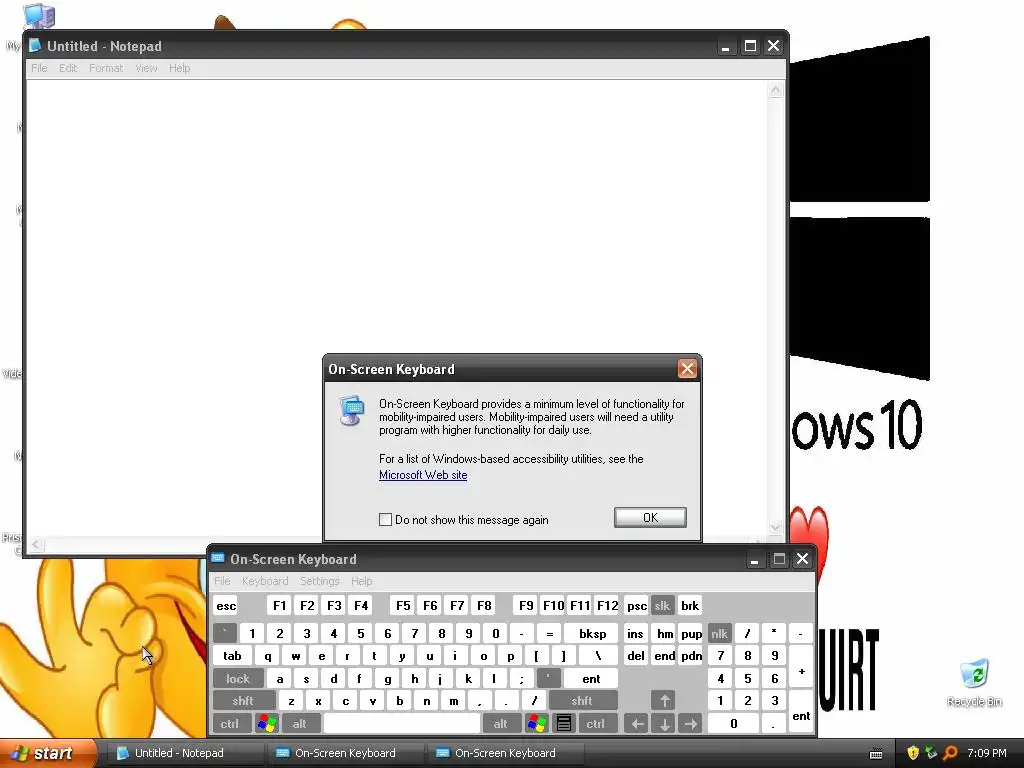Toggle the right alt key
This screenshot has width=1024, height=768.
click(501, 724)
